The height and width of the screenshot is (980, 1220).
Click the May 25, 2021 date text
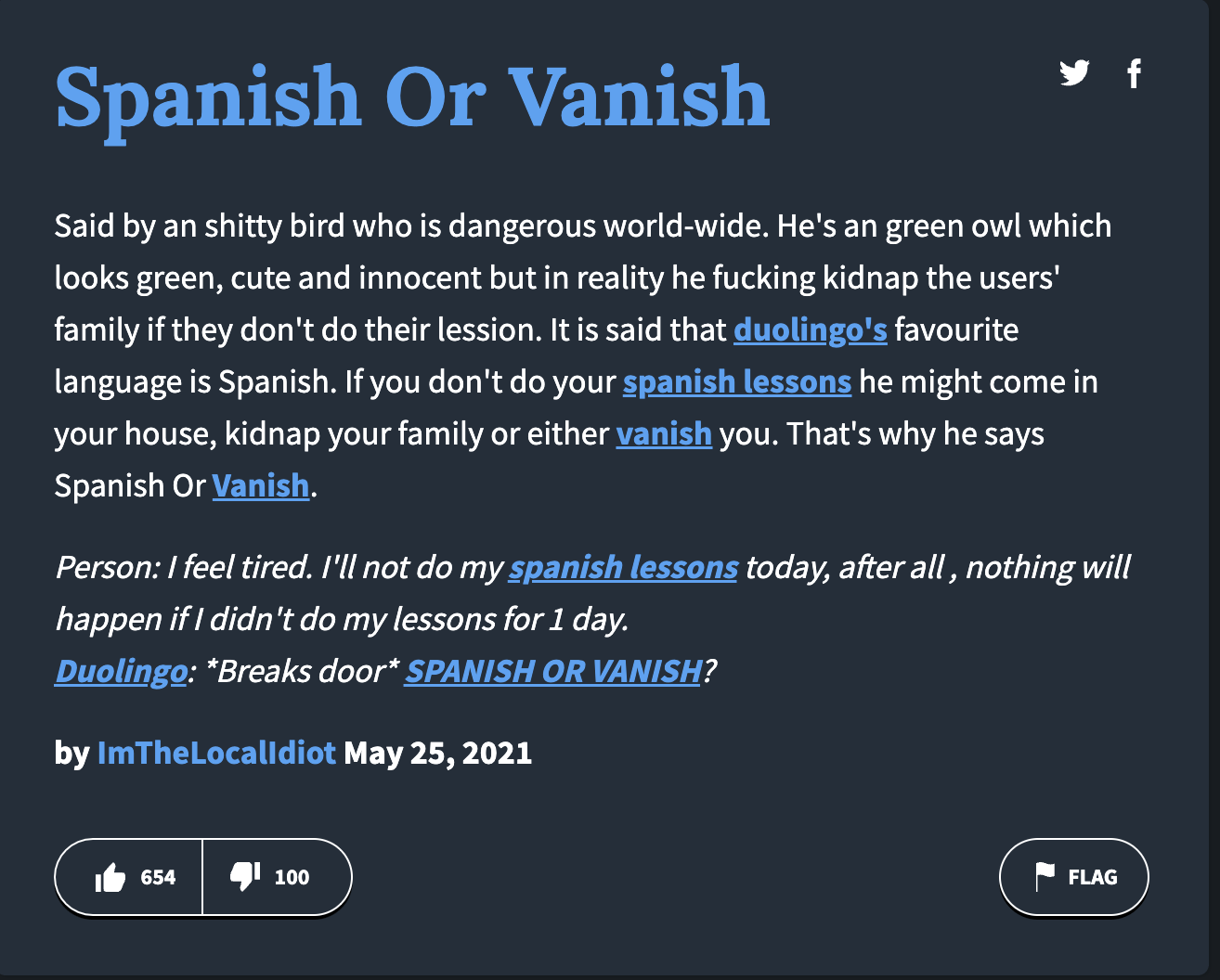click(x=437, y=752)
